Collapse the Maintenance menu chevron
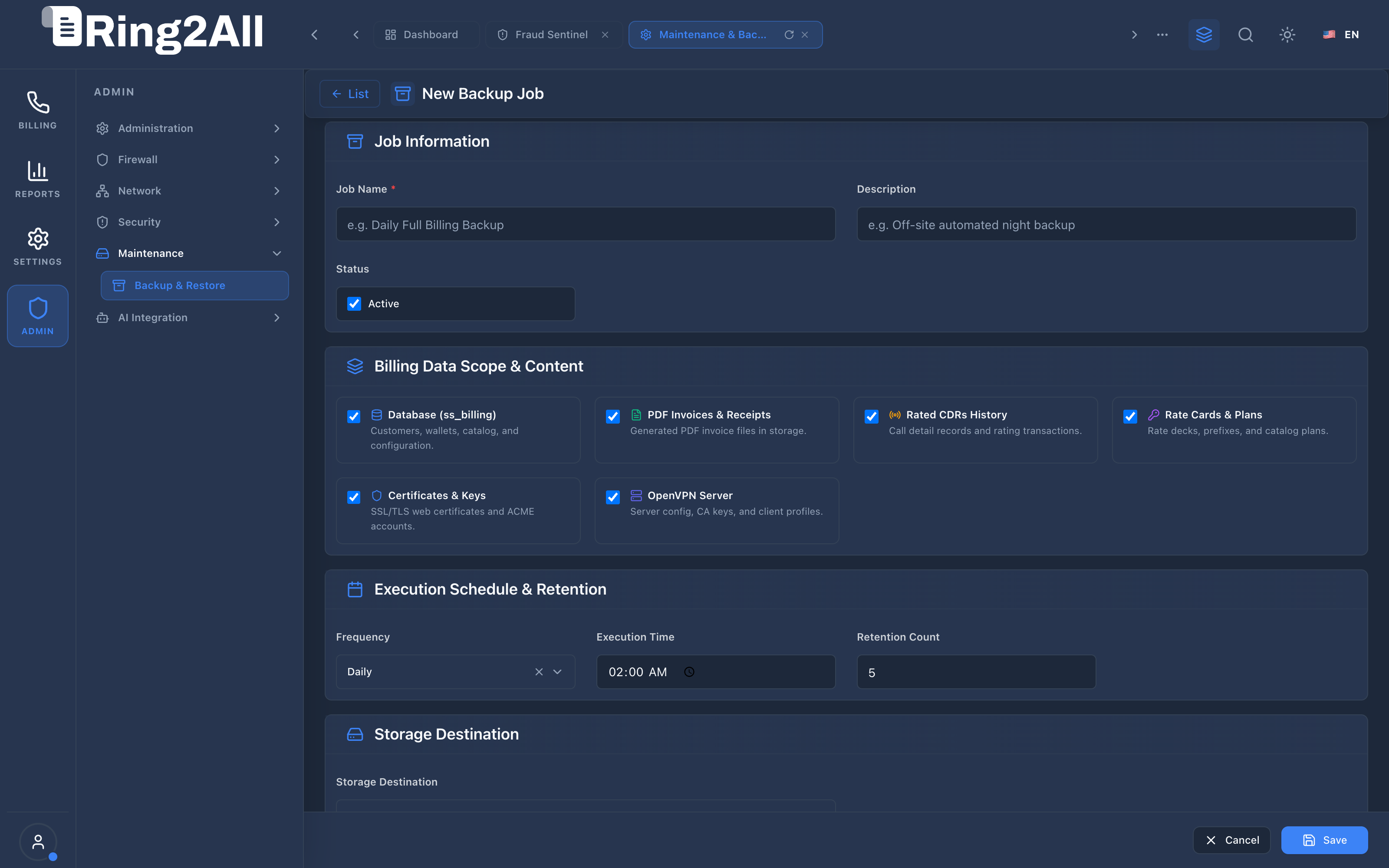 click(x=276, y=253)
